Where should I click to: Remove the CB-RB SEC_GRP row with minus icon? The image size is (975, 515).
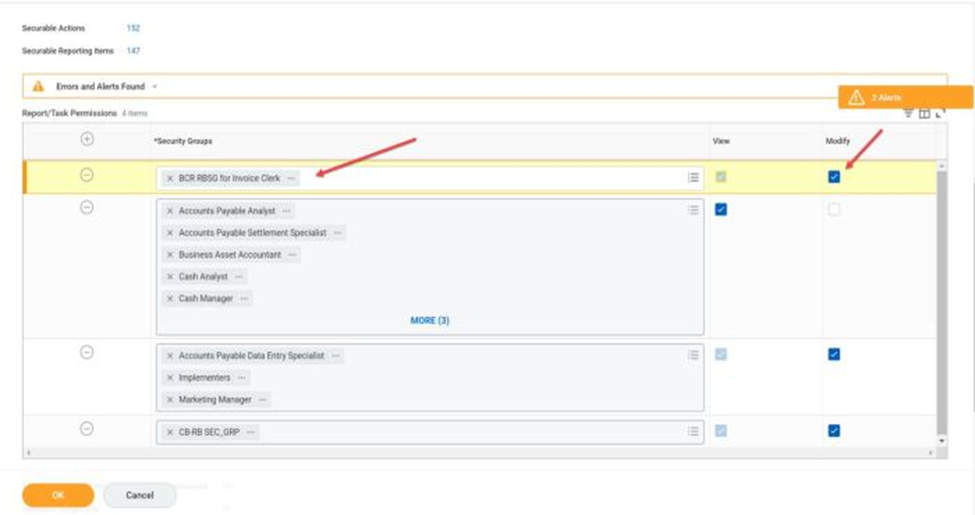click(x=87, y=430)
